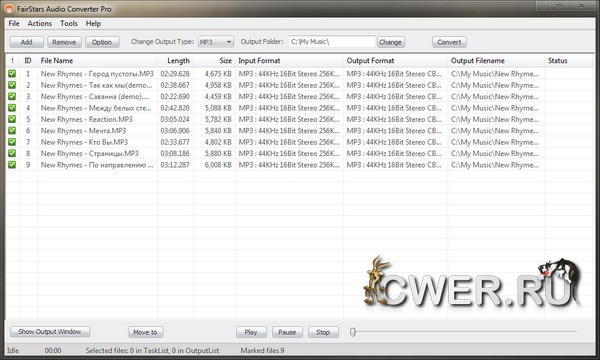Click 'Marked files 9' in status bar

point(262,350)
